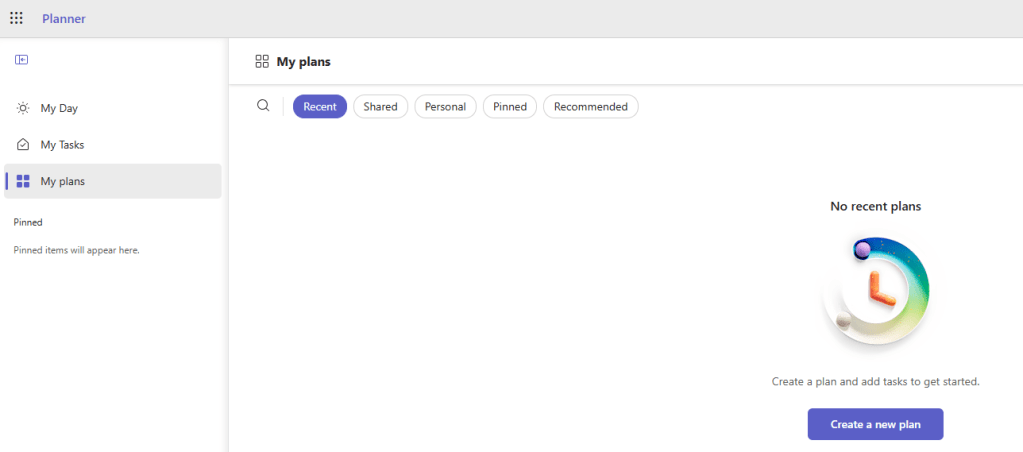Enable the Personal plans filter
This screenshot has height=452, width=1023.
click(x=445, y=107)
